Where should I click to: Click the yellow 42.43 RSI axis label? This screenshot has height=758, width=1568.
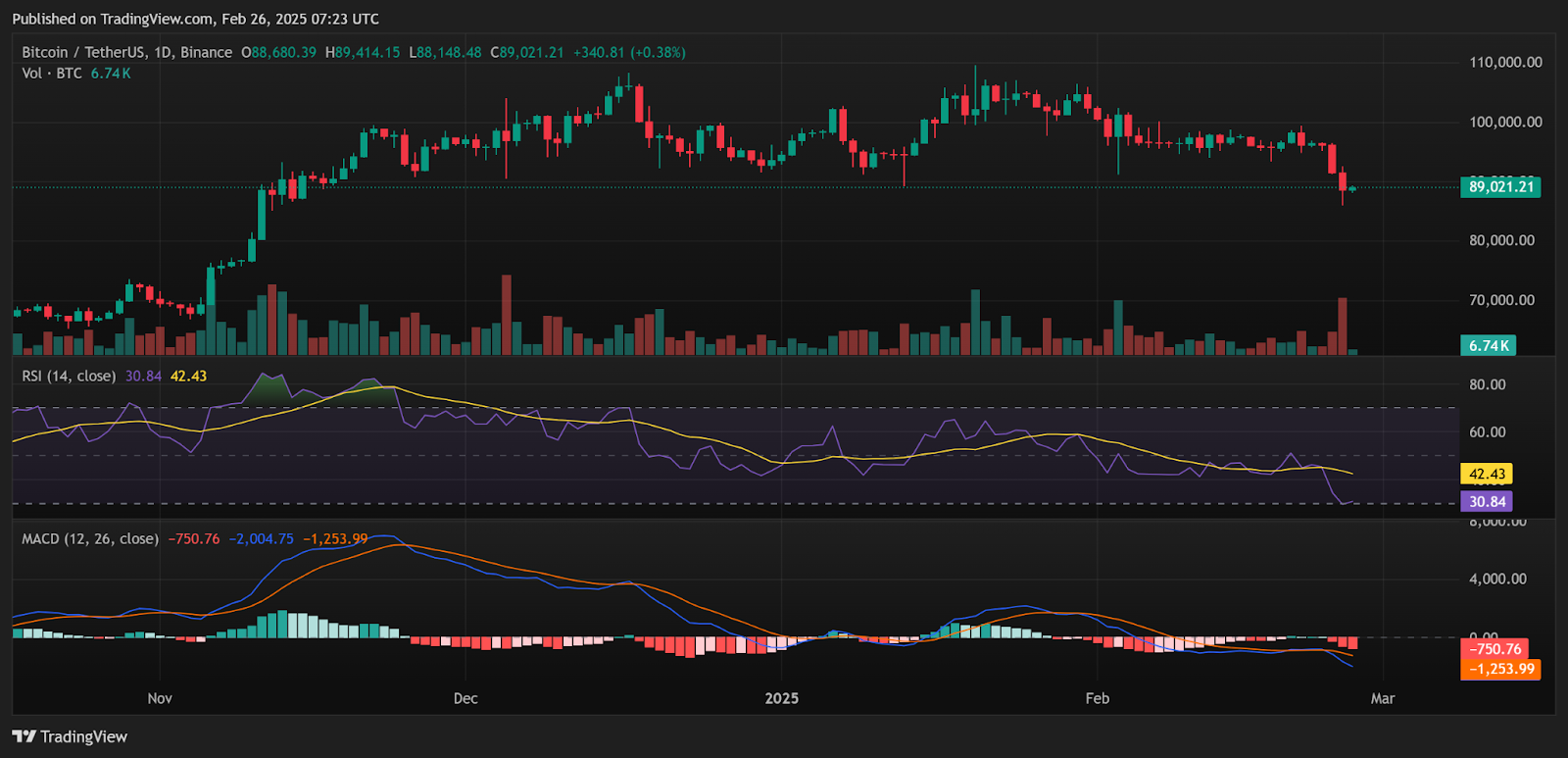(1487, 474)
